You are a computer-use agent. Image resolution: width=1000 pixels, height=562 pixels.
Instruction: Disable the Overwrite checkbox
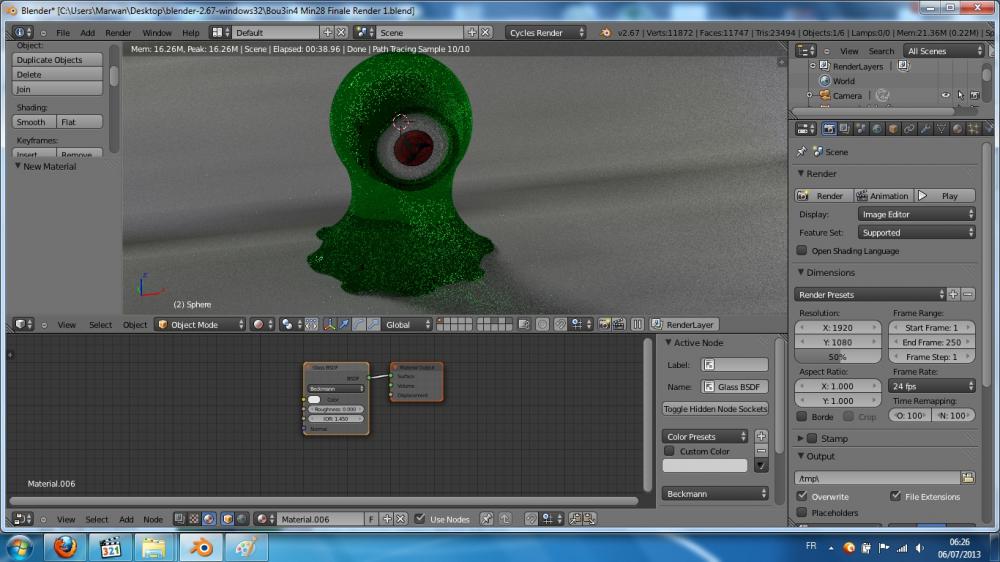coord(802,496)
